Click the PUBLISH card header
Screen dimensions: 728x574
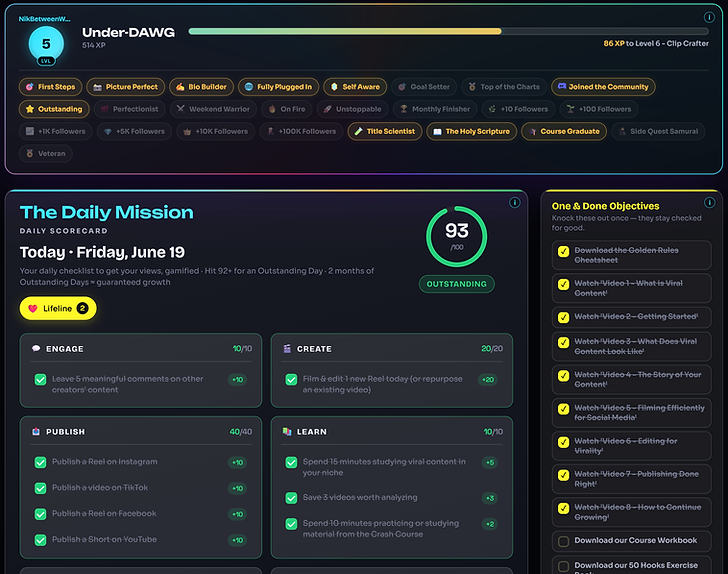pos(141,432)
